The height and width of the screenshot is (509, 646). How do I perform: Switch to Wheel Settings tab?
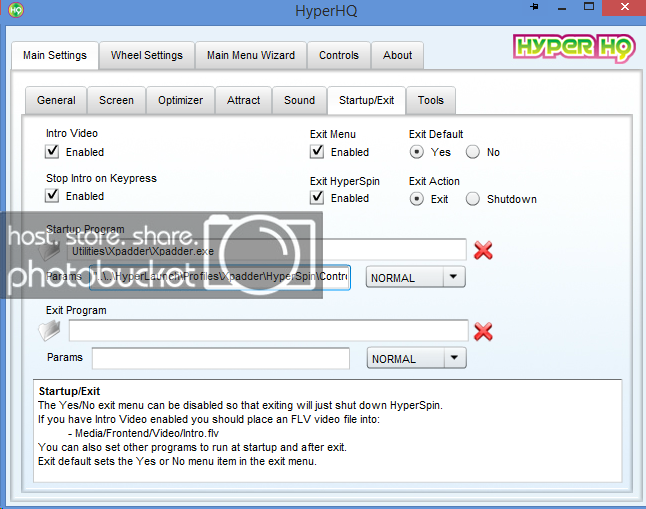(147, 55)
